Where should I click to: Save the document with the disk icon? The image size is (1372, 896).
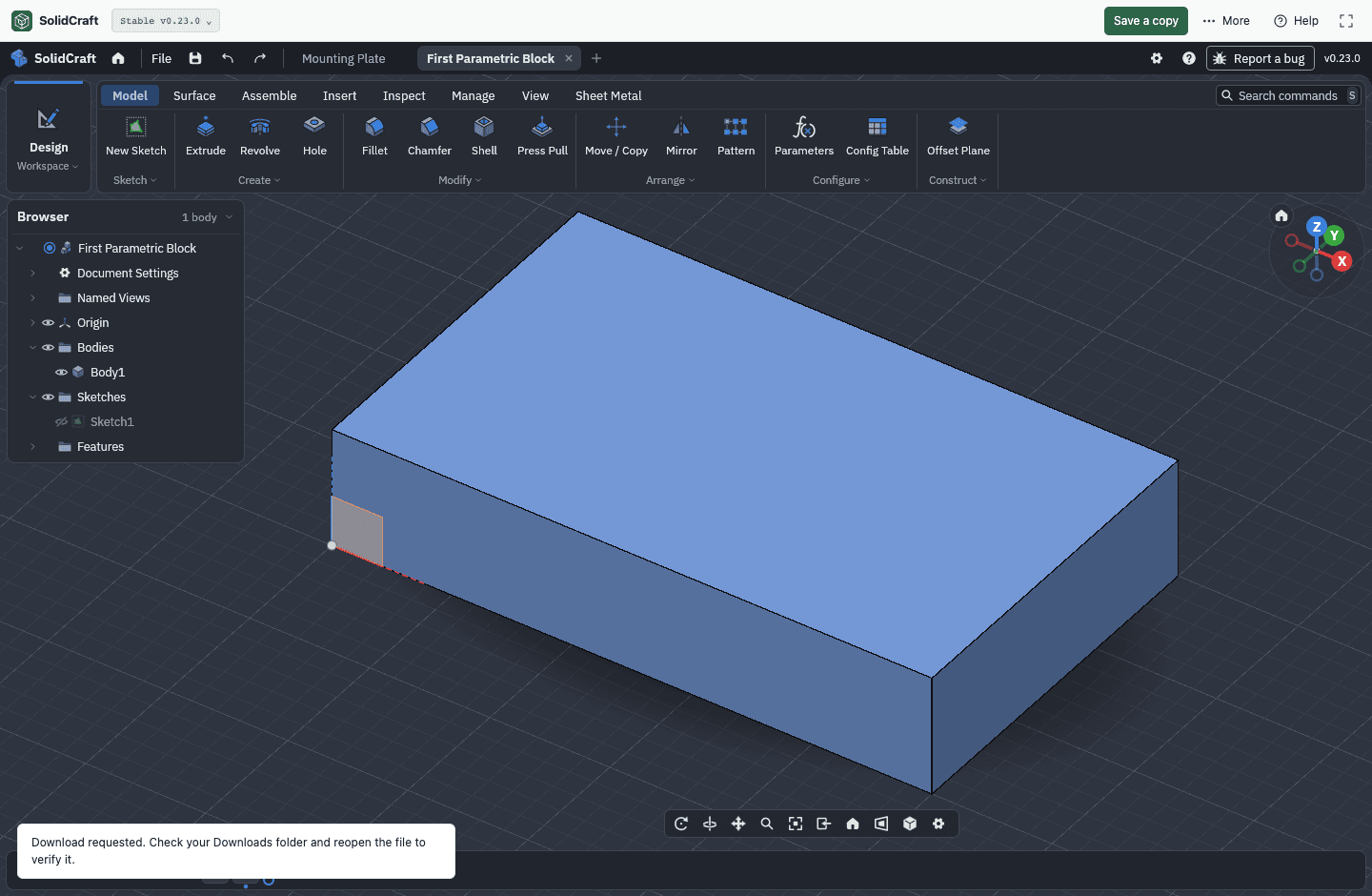click(x=195, y=58)
